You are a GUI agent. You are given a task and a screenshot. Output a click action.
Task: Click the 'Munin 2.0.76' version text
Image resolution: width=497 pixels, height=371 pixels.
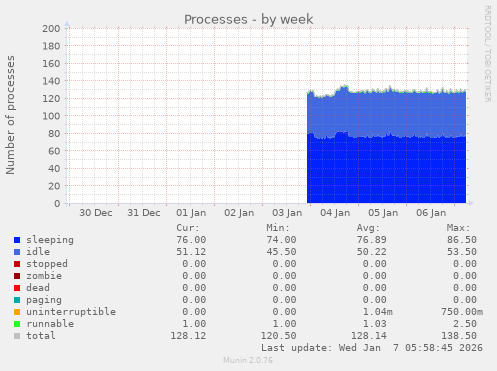point(248,360)
